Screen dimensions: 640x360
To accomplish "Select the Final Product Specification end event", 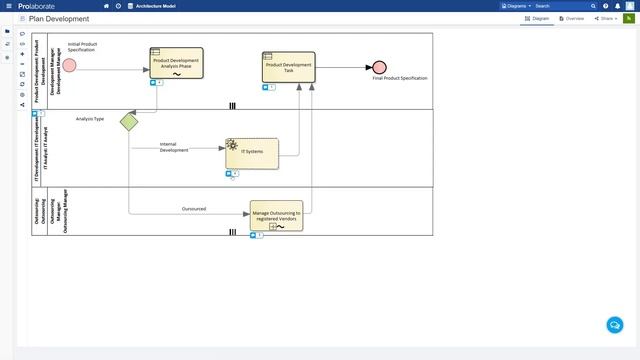I will click(380, 67).
